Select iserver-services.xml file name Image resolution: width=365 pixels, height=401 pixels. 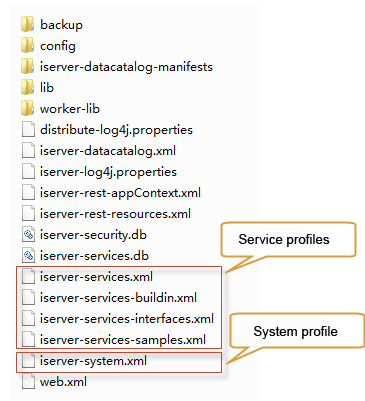click(x=96, y=277)
